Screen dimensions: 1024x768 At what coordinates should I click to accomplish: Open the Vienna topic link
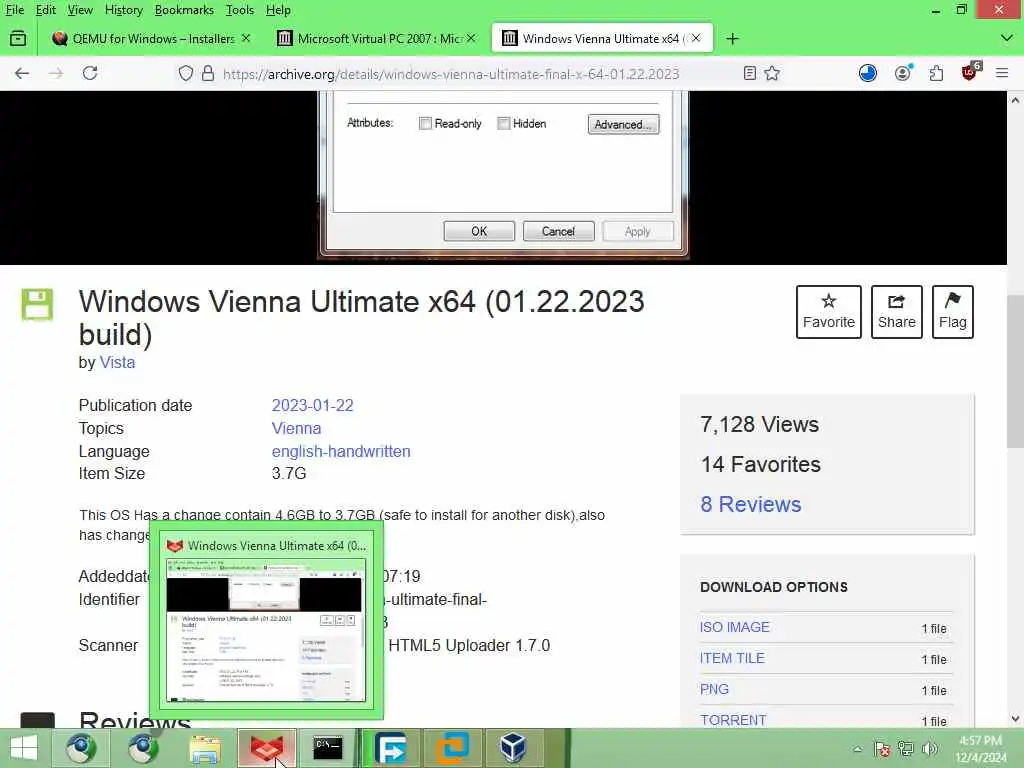(x=296, y=428)
